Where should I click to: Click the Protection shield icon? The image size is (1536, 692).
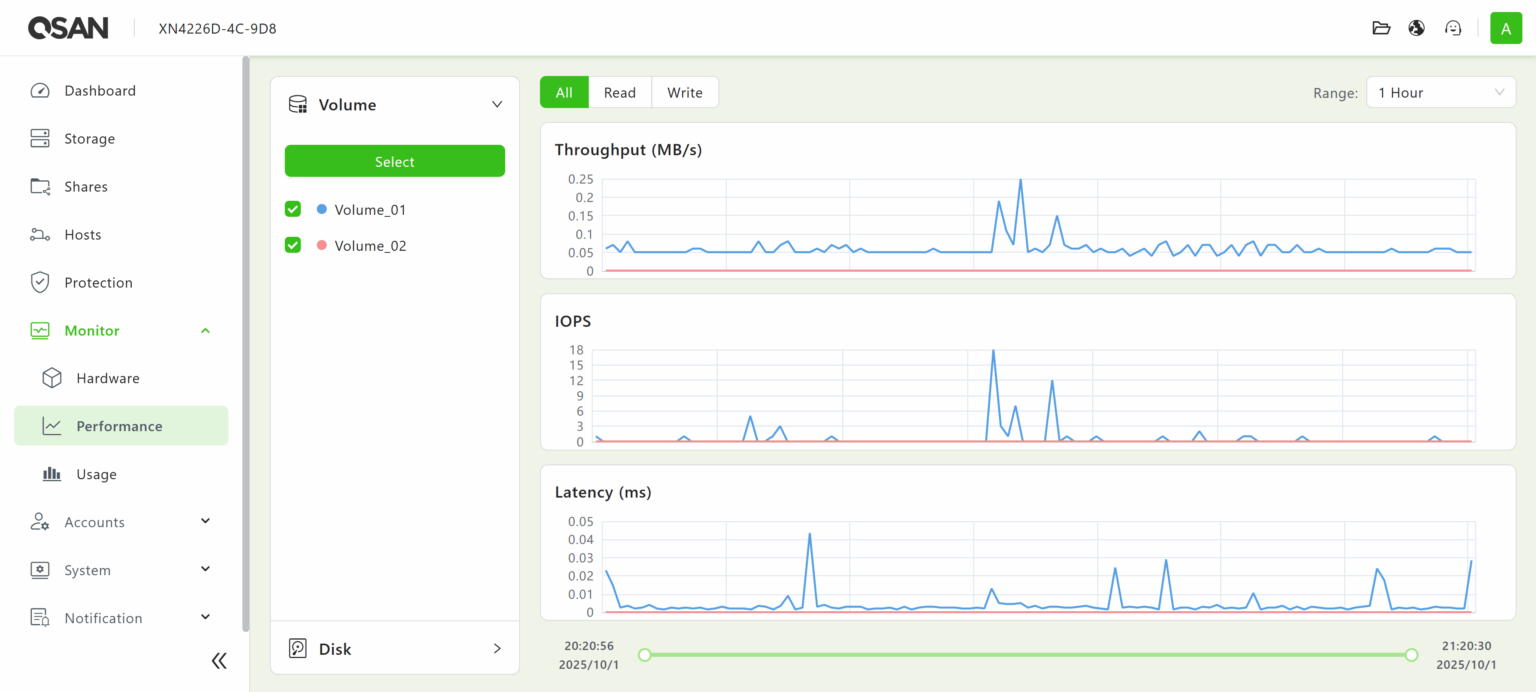40,283
